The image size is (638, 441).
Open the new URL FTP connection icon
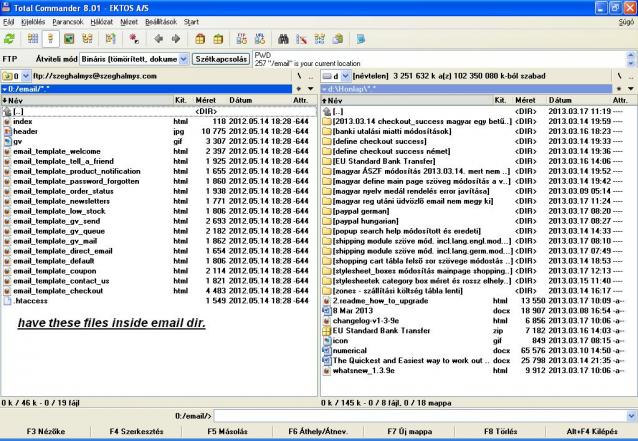260,39
